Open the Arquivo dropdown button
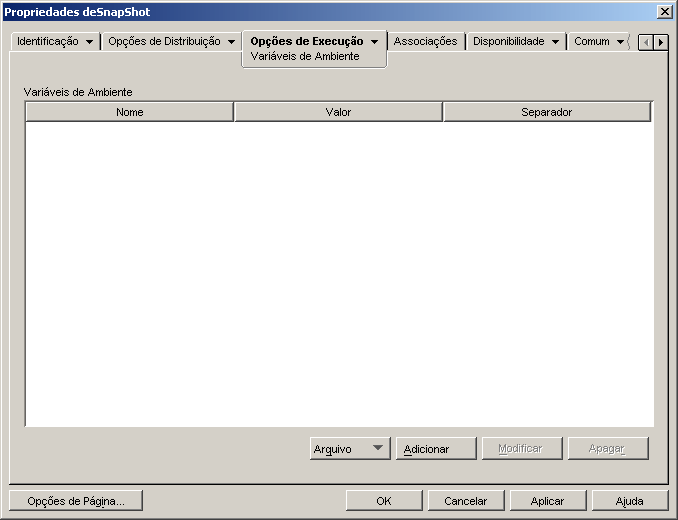The height and width of the screenshot is (520, 678). [350, 449]
